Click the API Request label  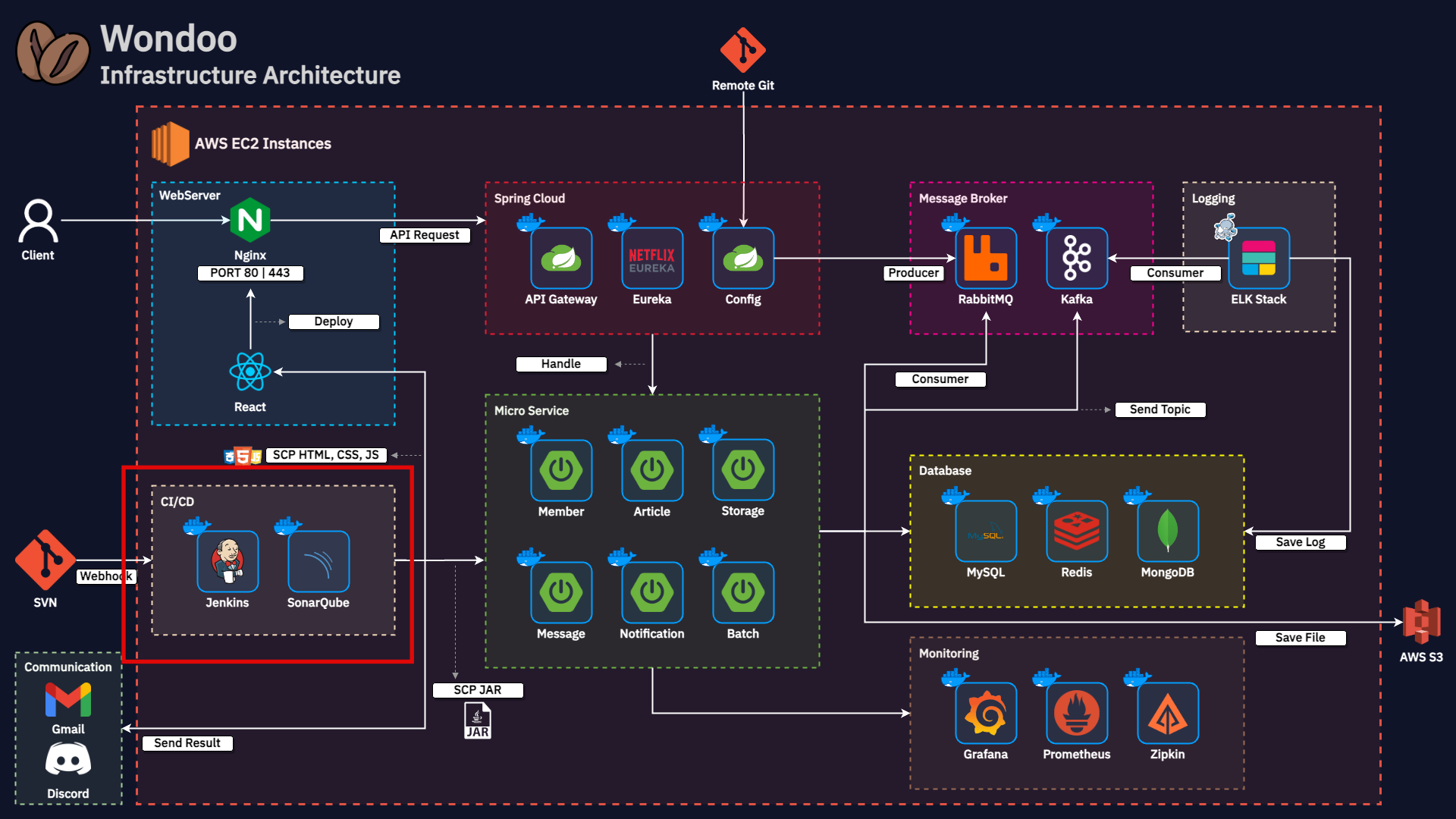(425, 235)
